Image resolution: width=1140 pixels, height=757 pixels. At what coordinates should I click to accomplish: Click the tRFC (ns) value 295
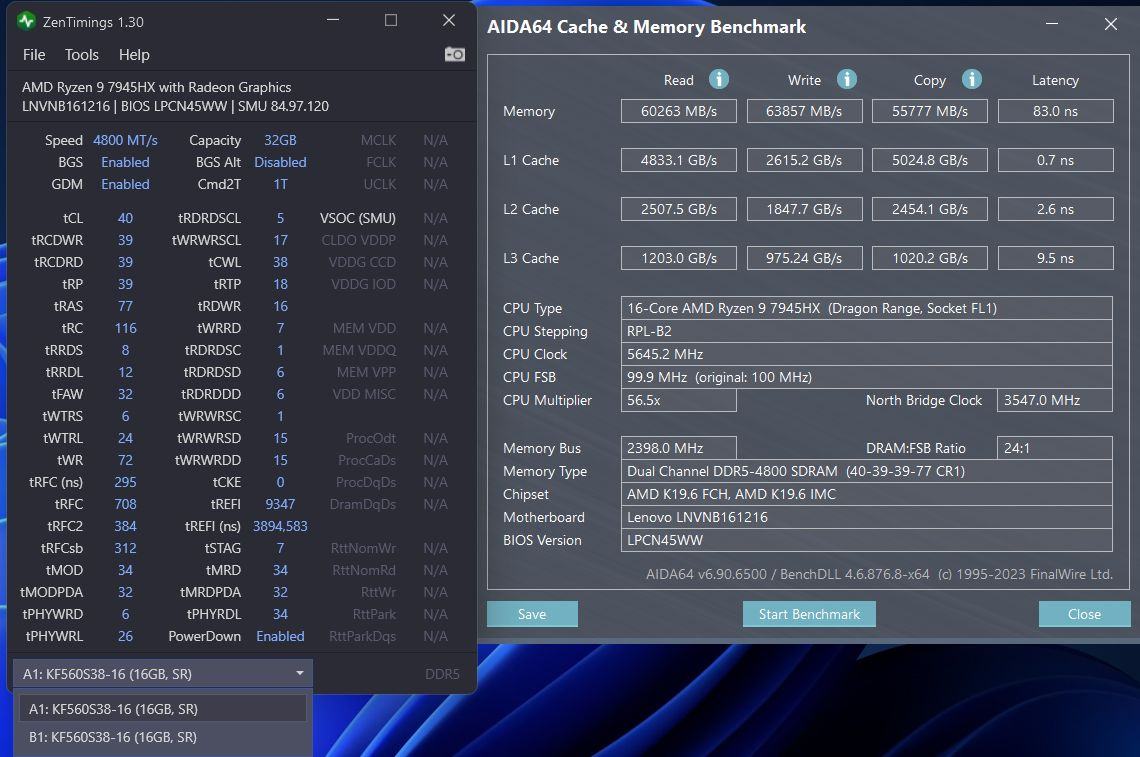tap(125, 482)
